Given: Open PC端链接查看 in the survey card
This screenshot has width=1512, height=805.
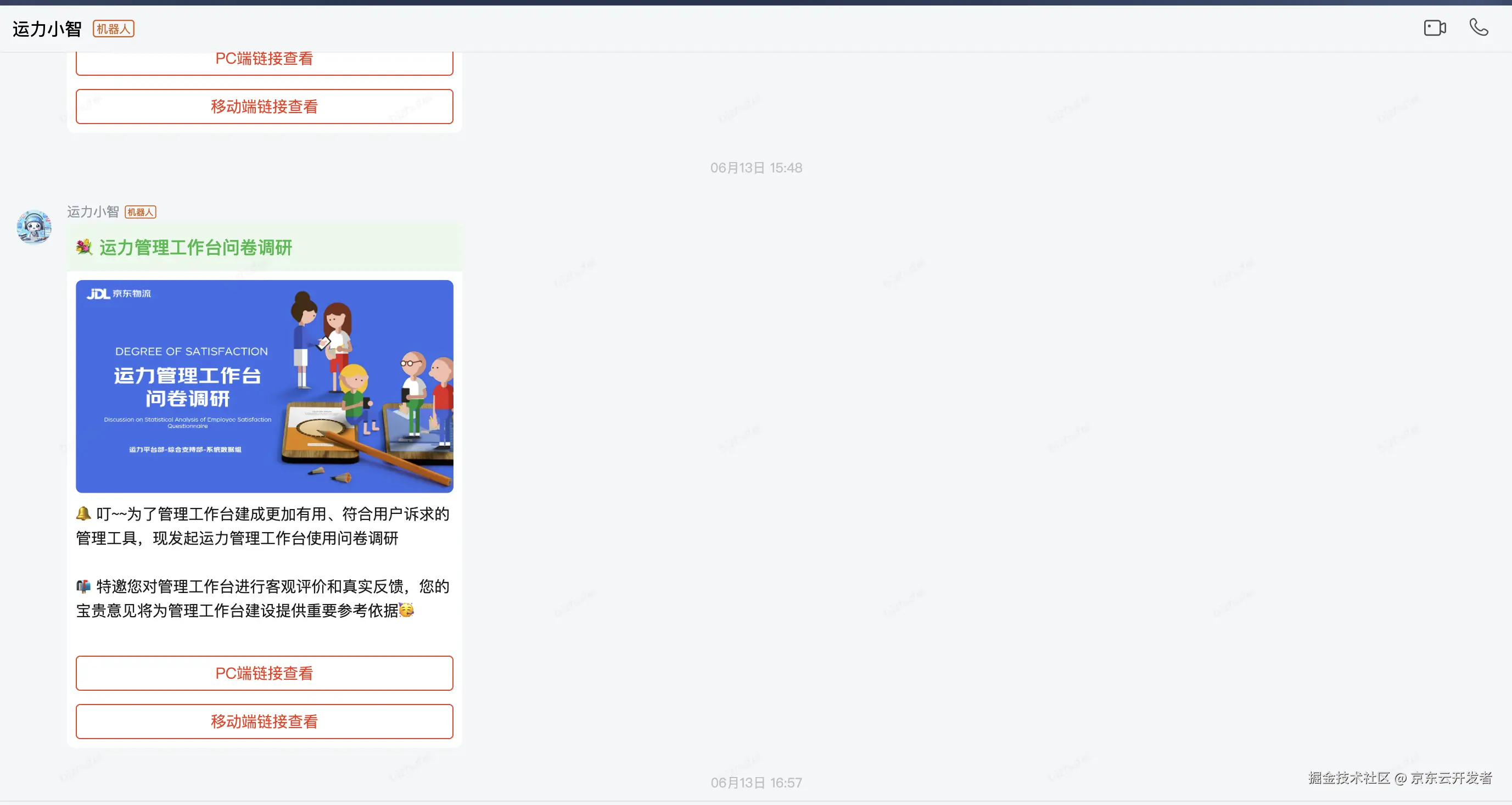Looking at the screenshot, I should click(264, 673).
